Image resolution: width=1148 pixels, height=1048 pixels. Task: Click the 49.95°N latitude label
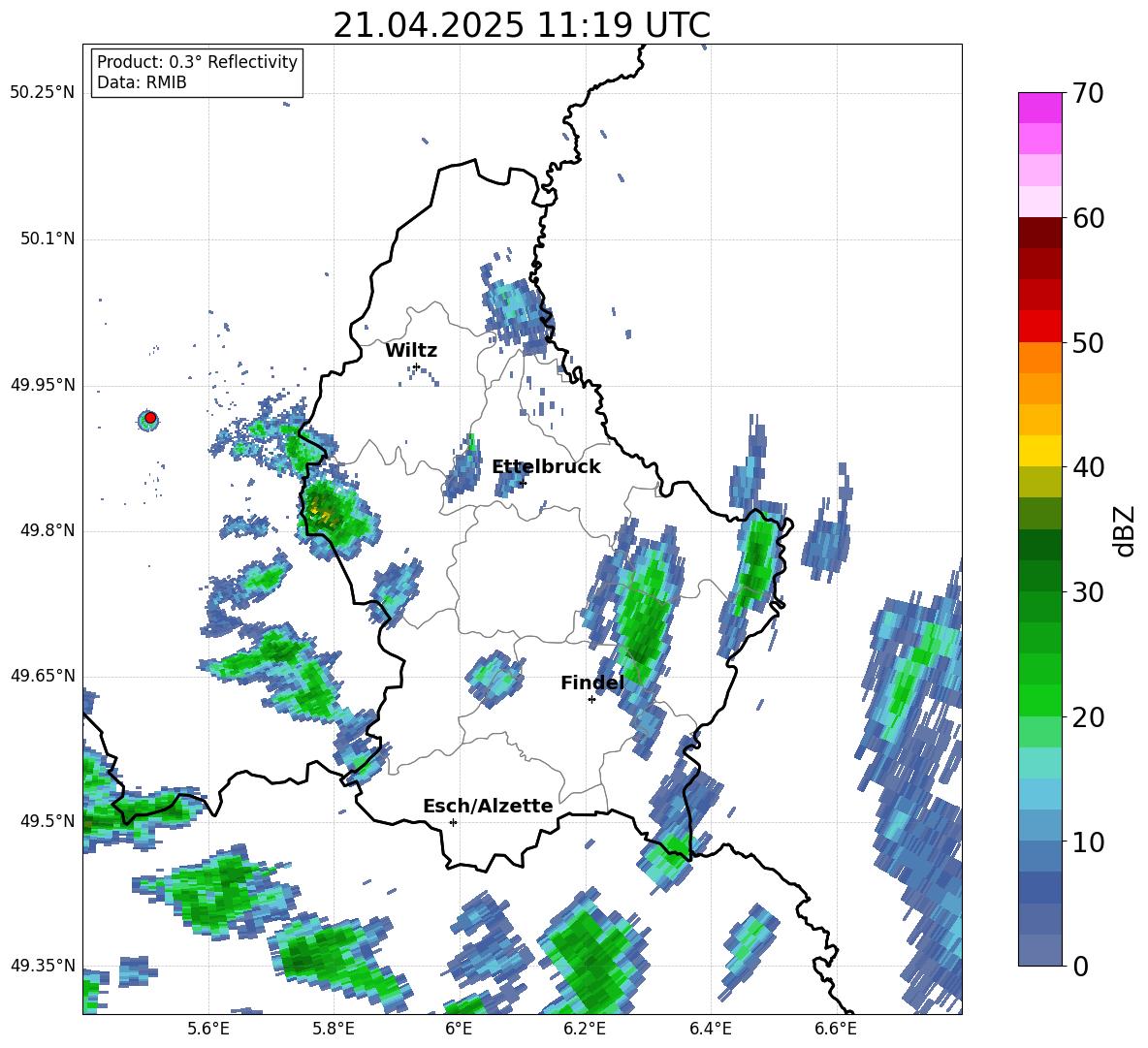click(42, 385)
